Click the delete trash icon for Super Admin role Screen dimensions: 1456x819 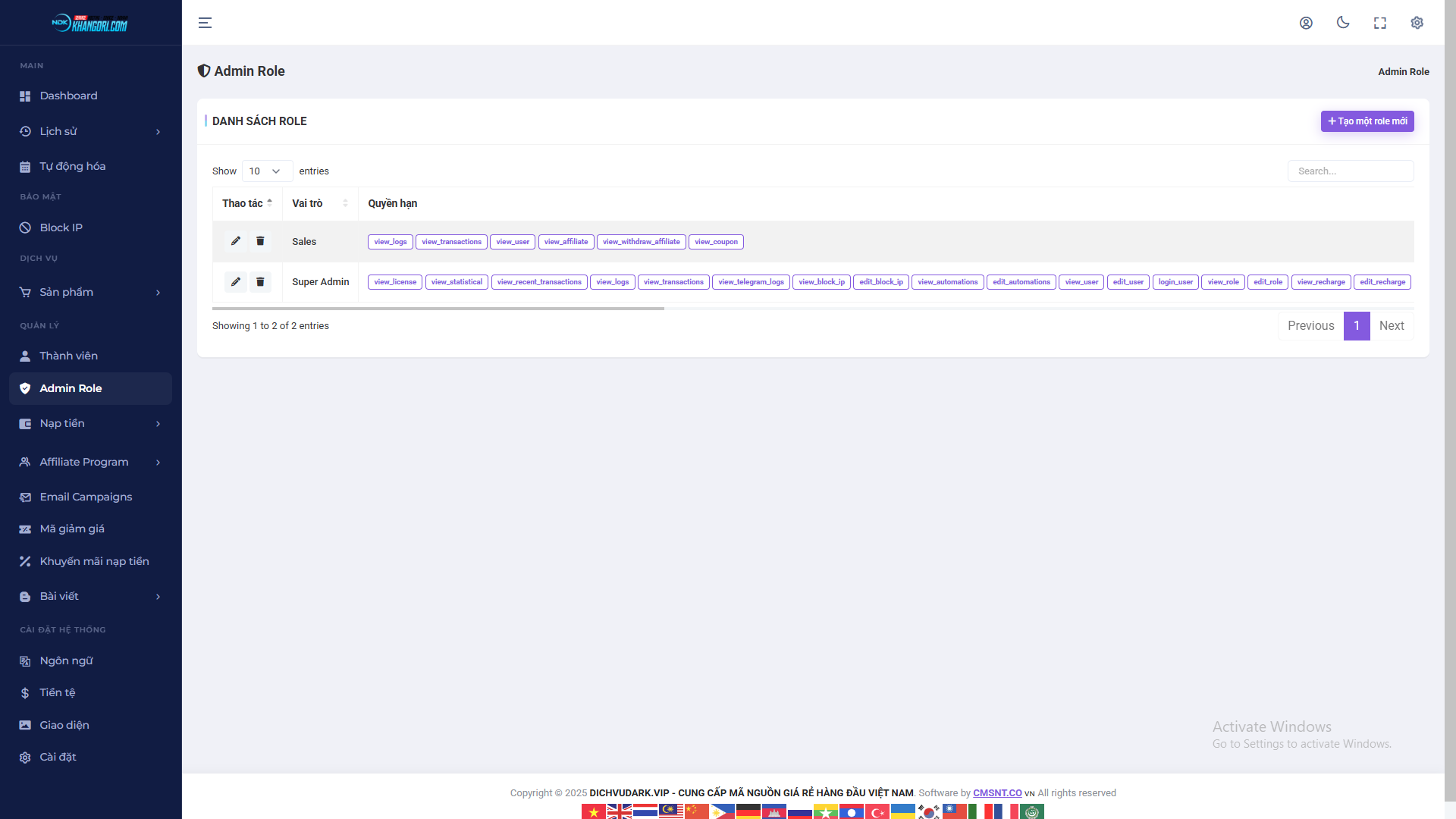(261, 281)
